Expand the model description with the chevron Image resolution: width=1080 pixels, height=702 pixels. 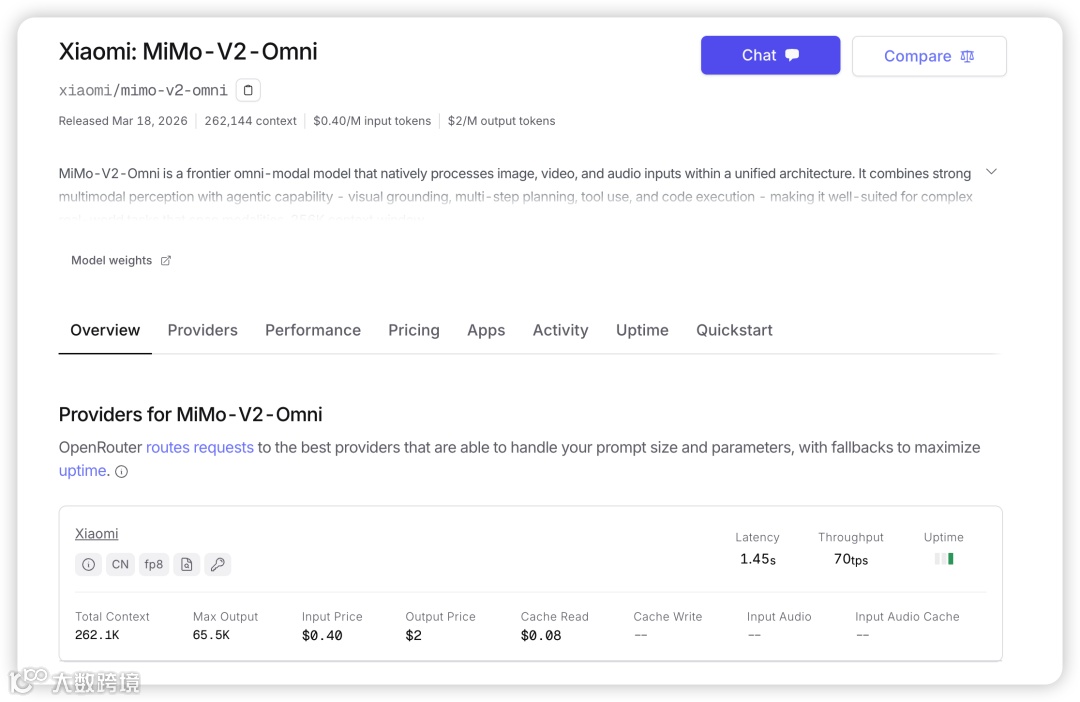(x=991, y=172)
